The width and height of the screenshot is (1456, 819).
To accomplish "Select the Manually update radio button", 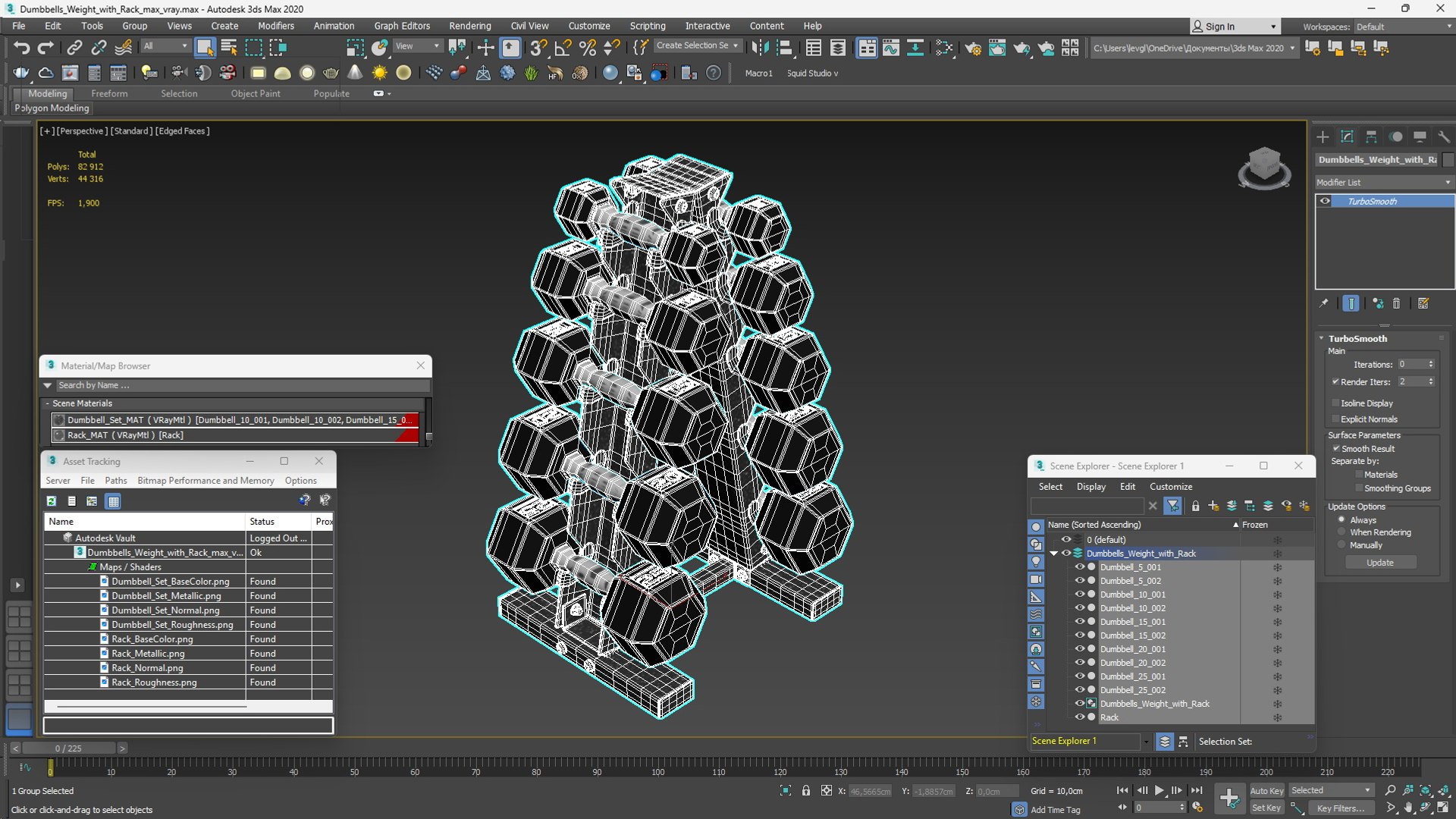I will coord(1341,545).
